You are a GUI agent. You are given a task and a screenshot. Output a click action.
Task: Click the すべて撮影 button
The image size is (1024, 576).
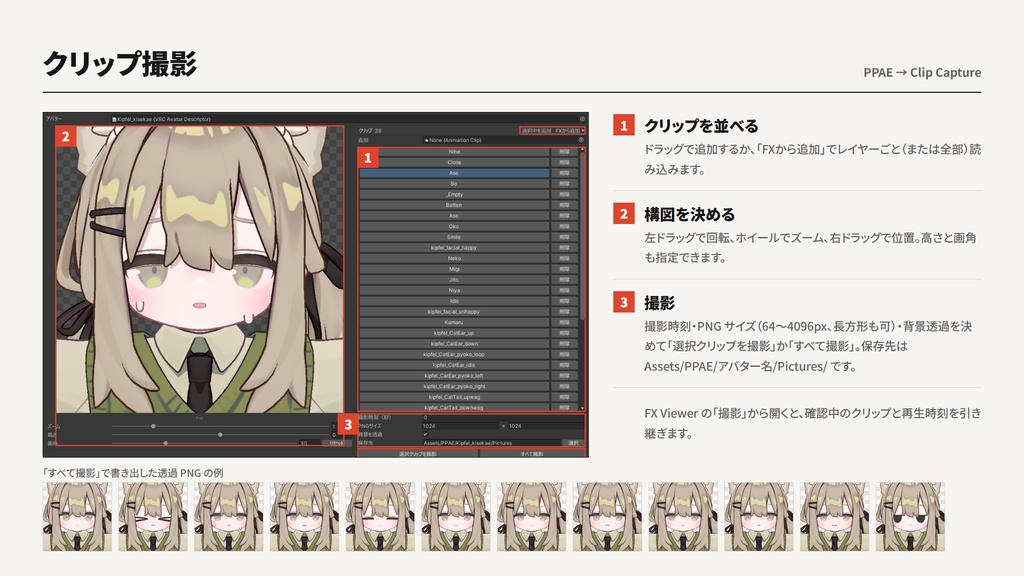coord(532,453)
